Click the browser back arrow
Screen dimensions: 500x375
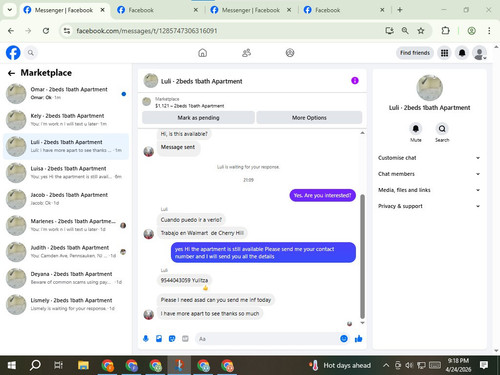(11, 31)
